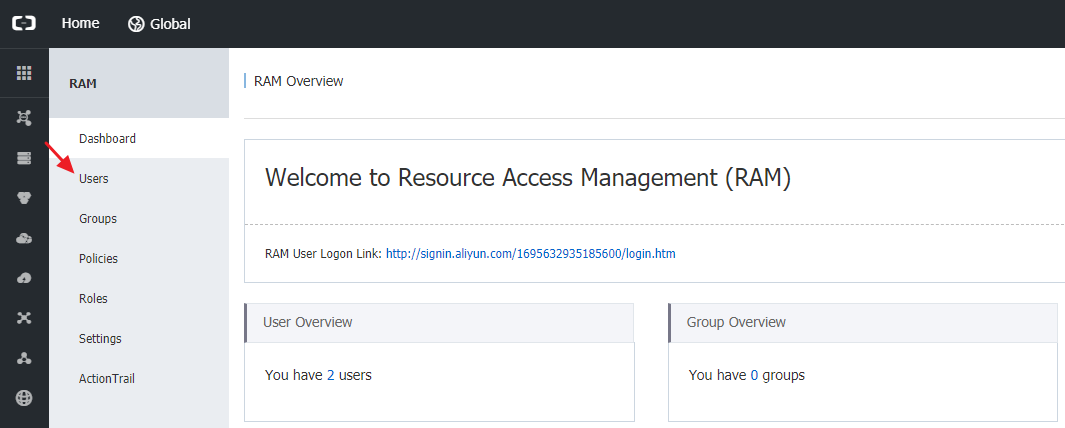Open the products grid menu icon
Image resolution: width=1065 pixels, height=428 pixels.
click(x=24, y=73)
